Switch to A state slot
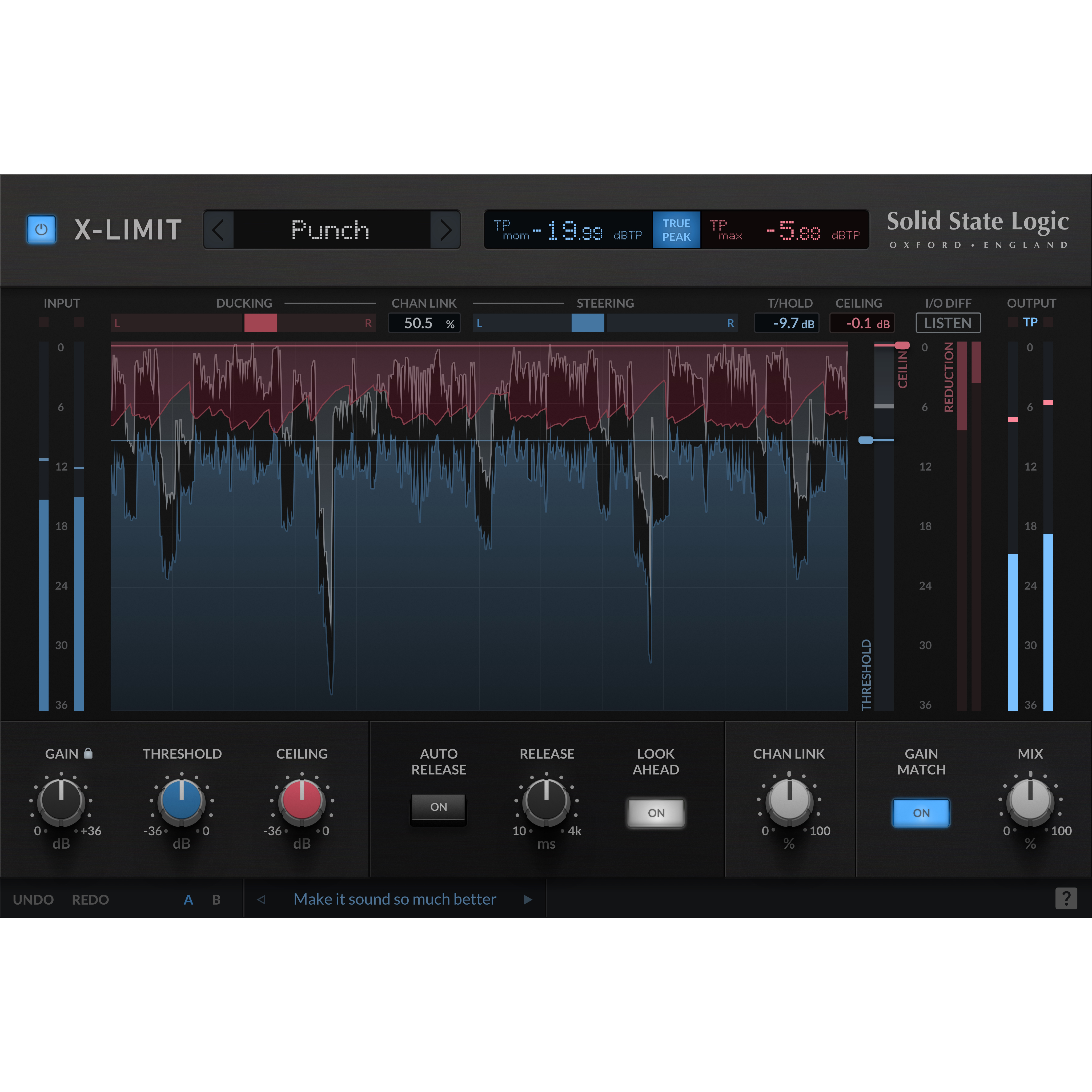Viewport: 1092px width, 1092px height. coord(188,900)
